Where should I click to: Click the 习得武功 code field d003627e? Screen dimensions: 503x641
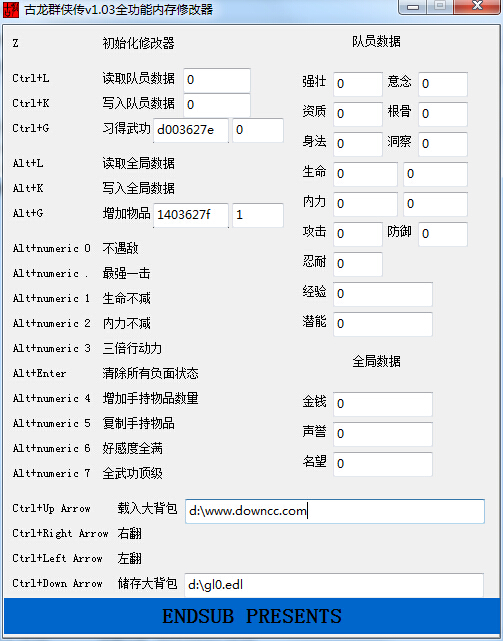click(x=191, y=130)
